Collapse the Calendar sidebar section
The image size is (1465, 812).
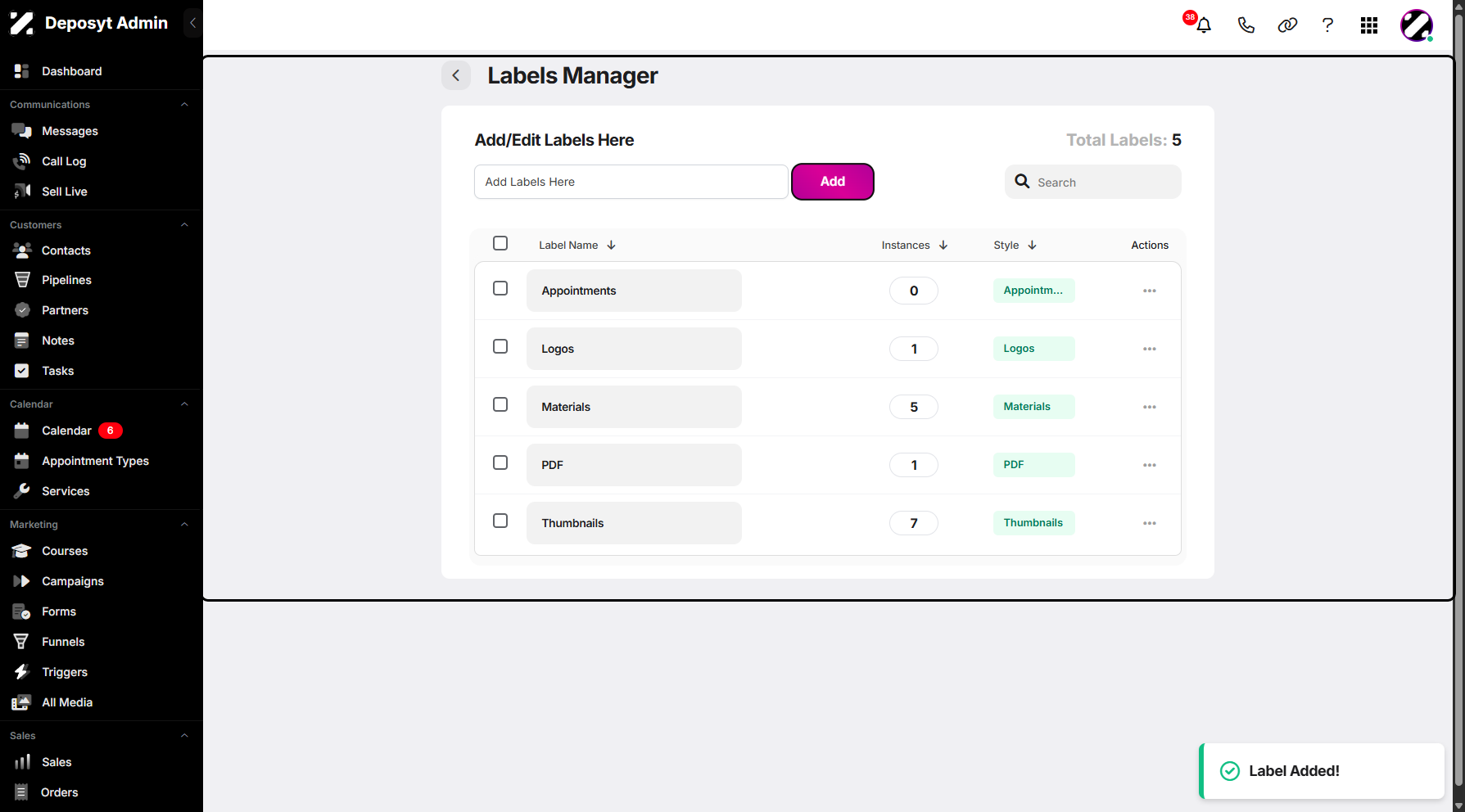(x=184, y=404)
